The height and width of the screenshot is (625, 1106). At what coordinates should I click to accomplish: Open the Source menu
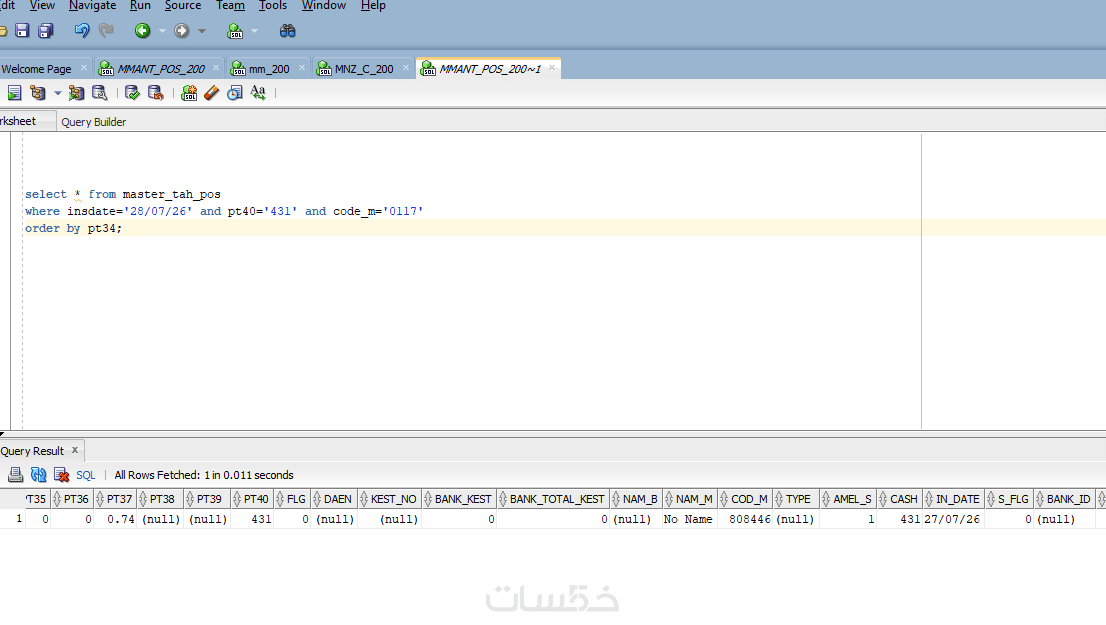coord(183,6)
